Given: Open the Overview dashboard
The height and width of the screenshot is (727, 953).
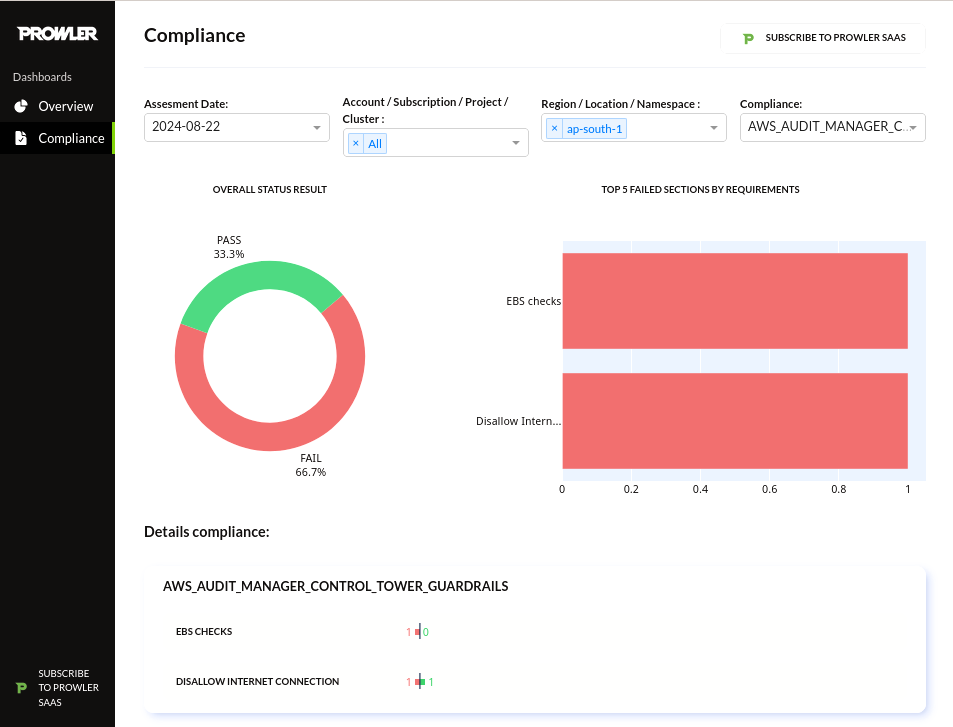Looking at the screenshot, I should (57, 106).
